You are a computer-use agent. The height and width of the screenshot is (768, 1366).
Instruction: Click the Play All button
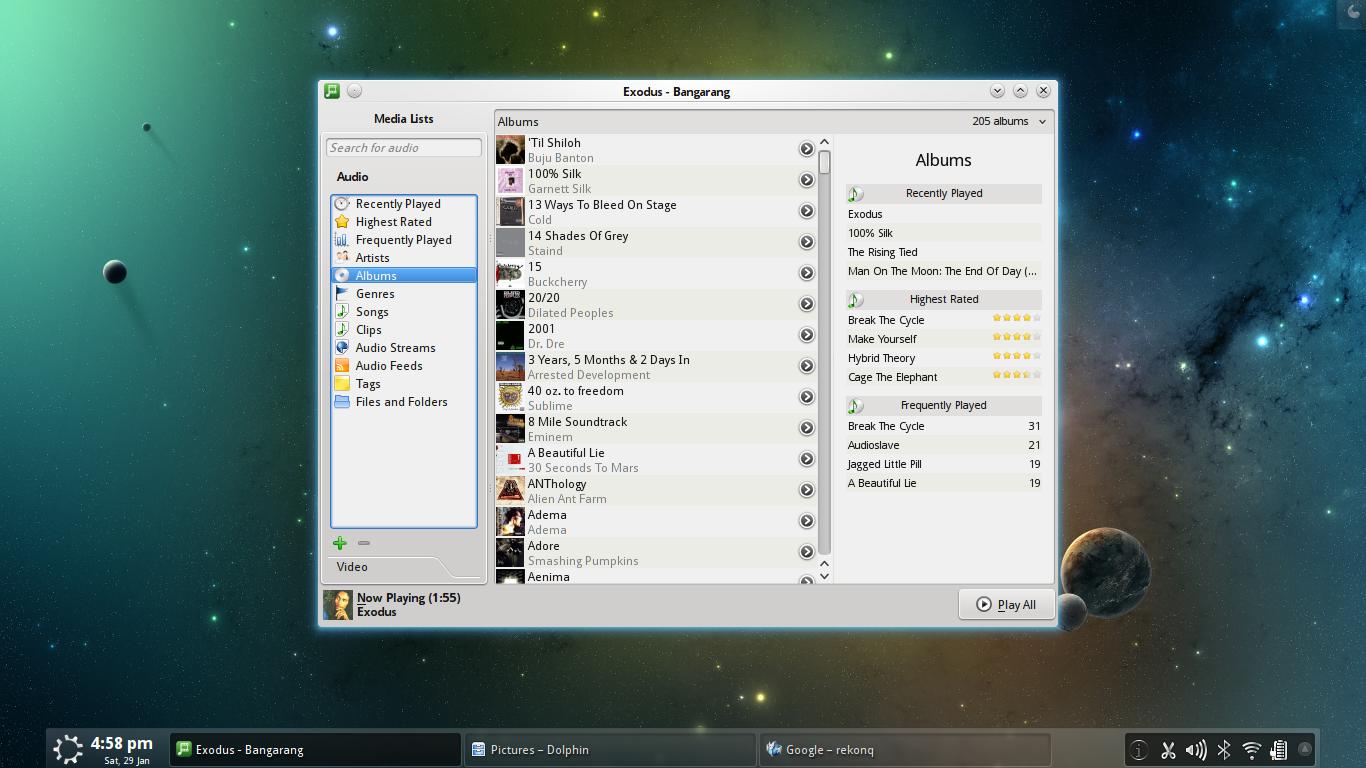tap(1007, 604)
